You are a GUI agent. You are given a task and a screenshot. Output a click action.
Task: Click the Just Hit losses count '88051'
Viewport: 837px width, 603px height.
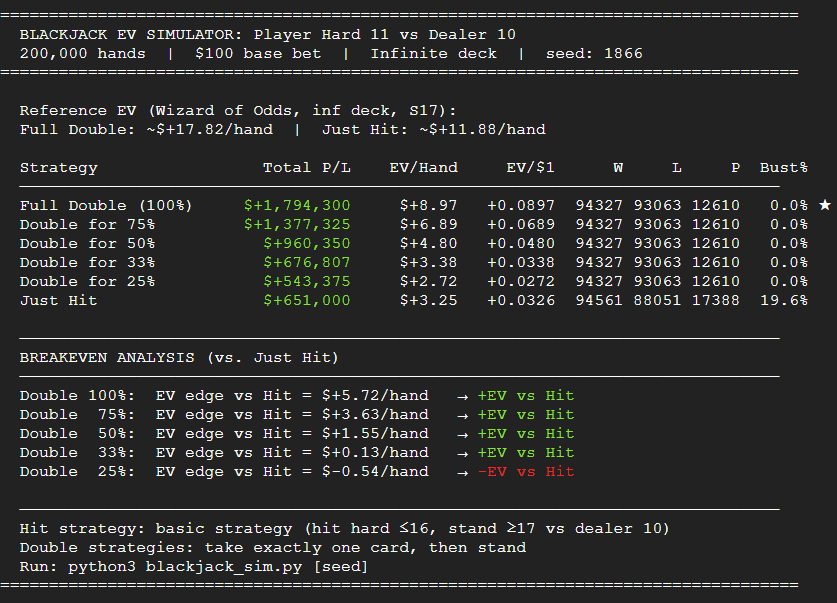(x=657, y=301)
